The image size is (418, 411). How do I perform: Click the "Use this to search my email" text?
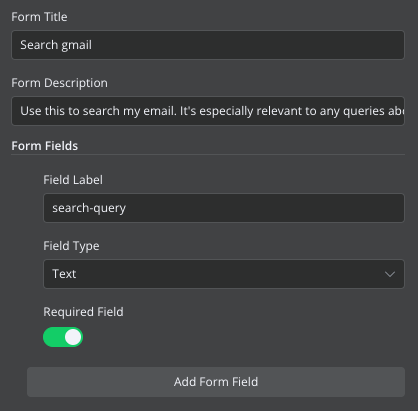click(98, 111)
